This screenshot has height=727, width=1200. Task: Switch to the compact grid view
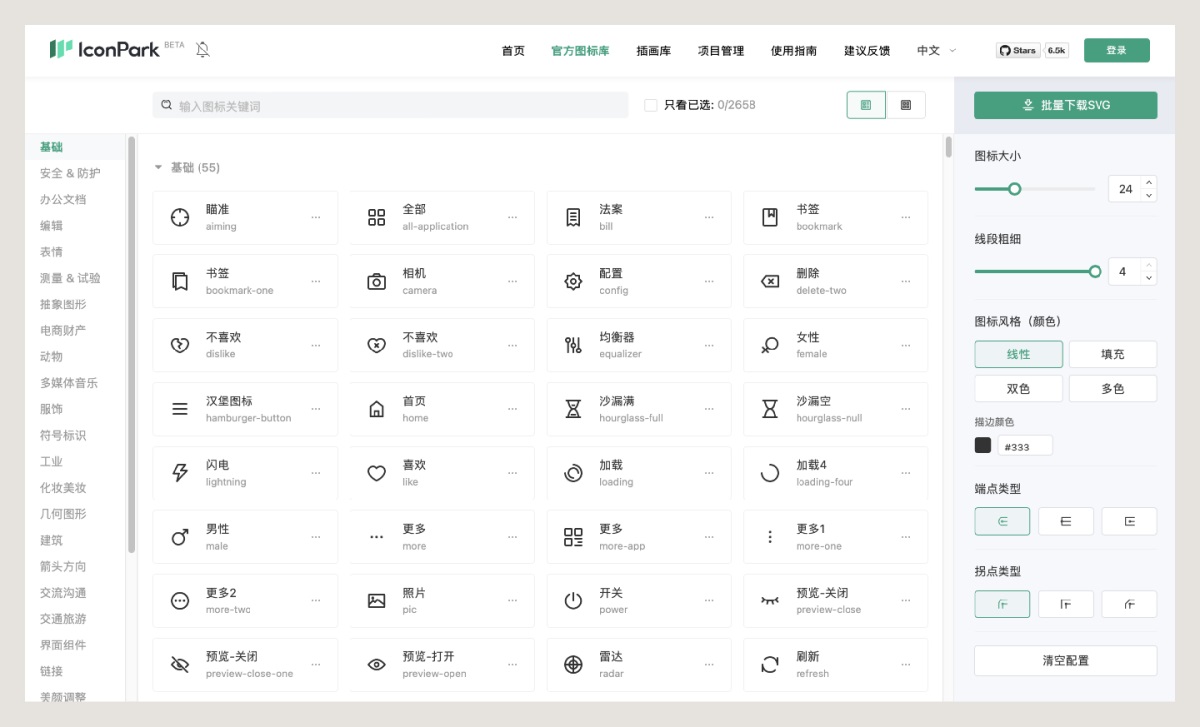pyautogui.click(x=906, y=105)
